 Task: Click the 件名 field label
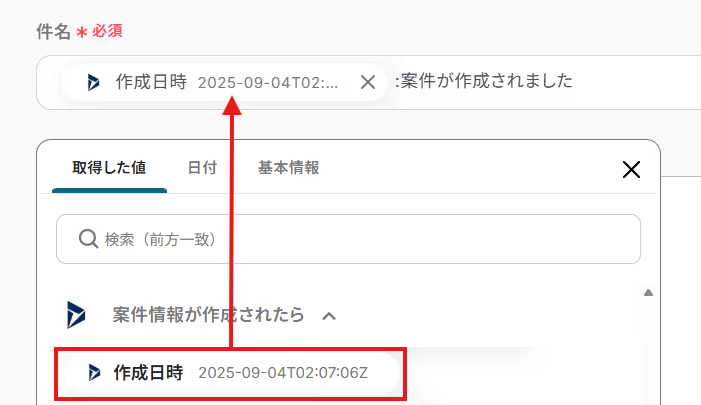click(53, 32)
